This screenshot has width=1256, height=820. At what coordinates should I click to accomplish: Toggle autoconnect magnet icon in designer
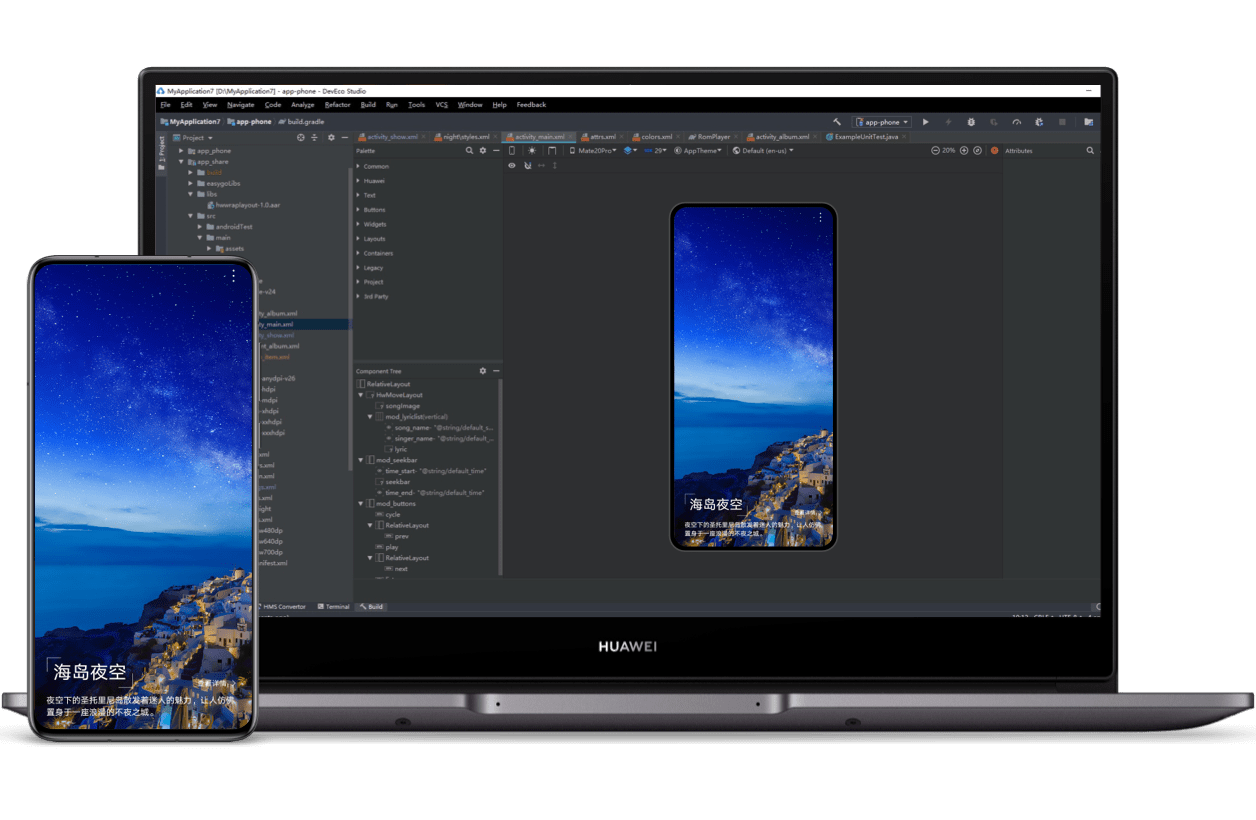[527, 165]
